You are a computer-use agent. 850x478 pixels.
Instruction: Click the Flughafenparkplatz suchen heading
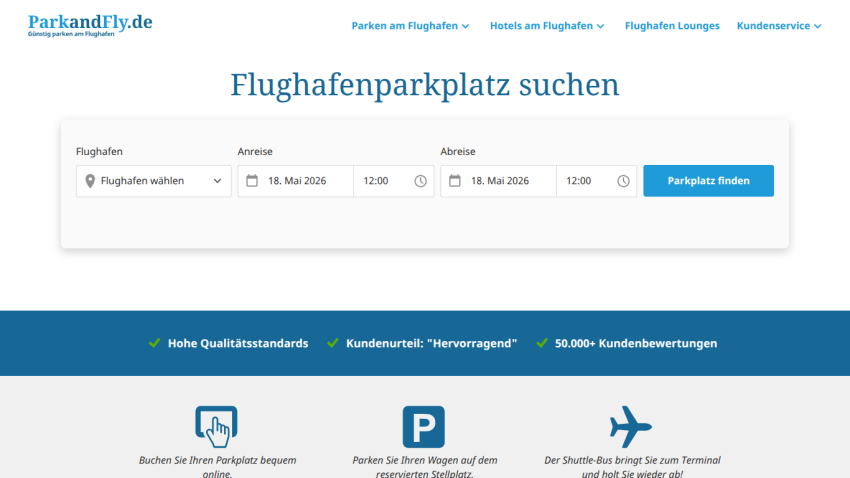pos(424,85)
